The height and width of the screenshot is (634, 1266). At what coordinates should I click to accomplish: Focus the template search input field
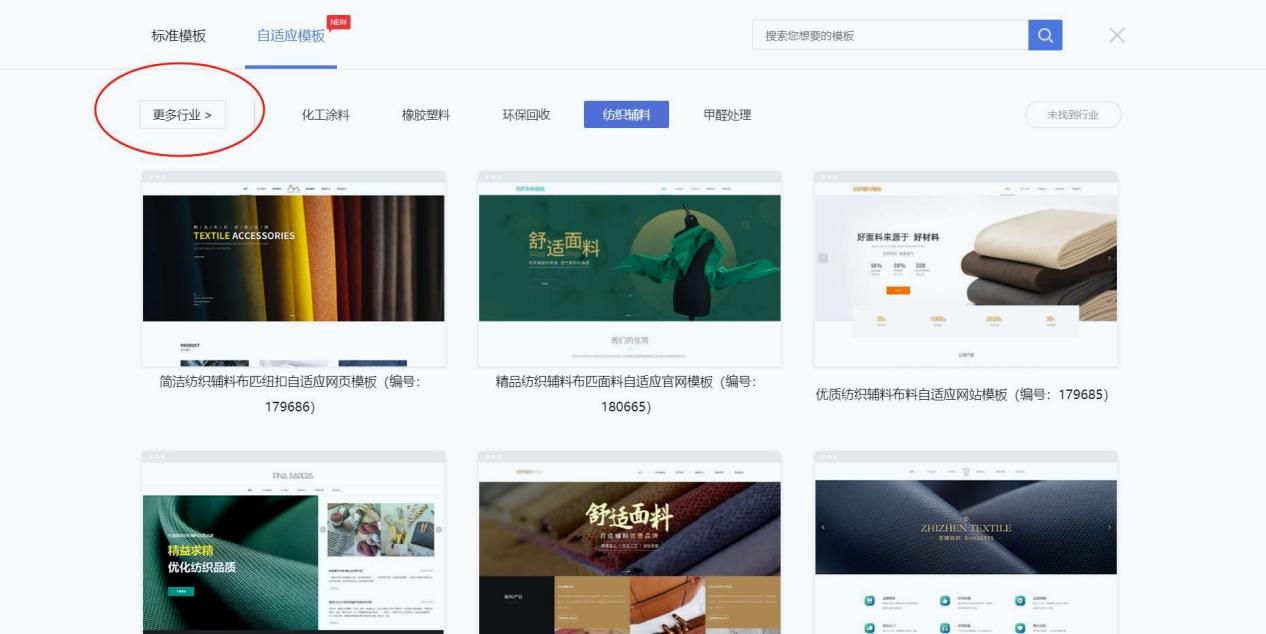pos(890,35)
